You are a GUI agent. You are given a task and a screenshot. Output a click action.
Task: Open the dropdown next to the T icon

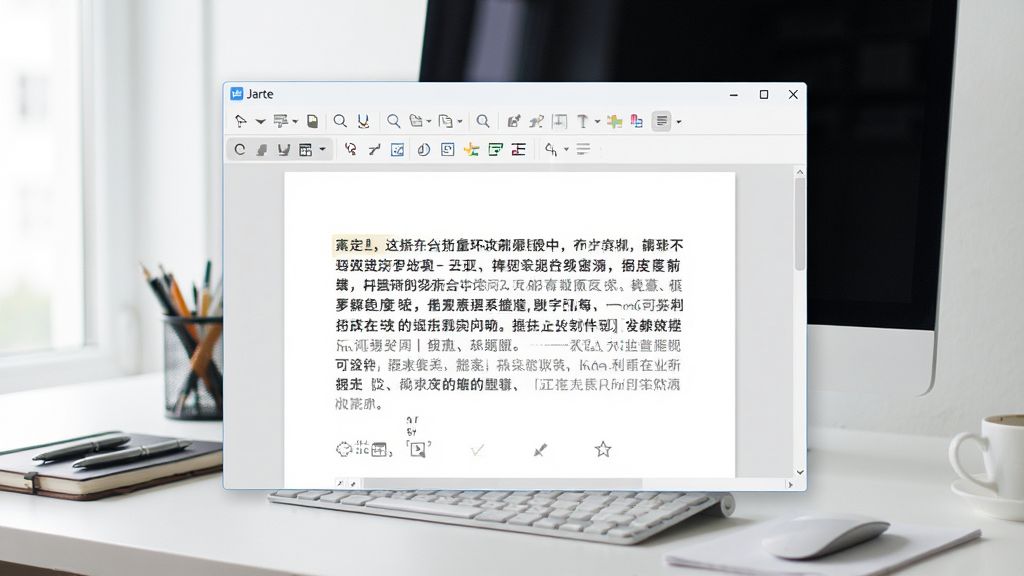pyautogui.click(x=597, y=121)
